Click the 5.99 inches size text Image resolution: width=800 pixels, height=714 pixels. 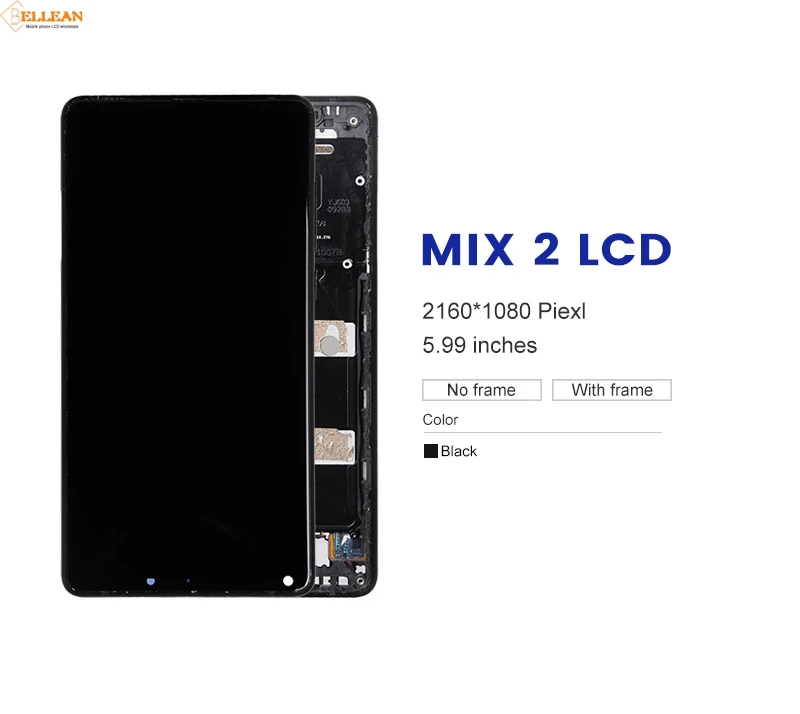pyautogui.click(x=480, y=346)
